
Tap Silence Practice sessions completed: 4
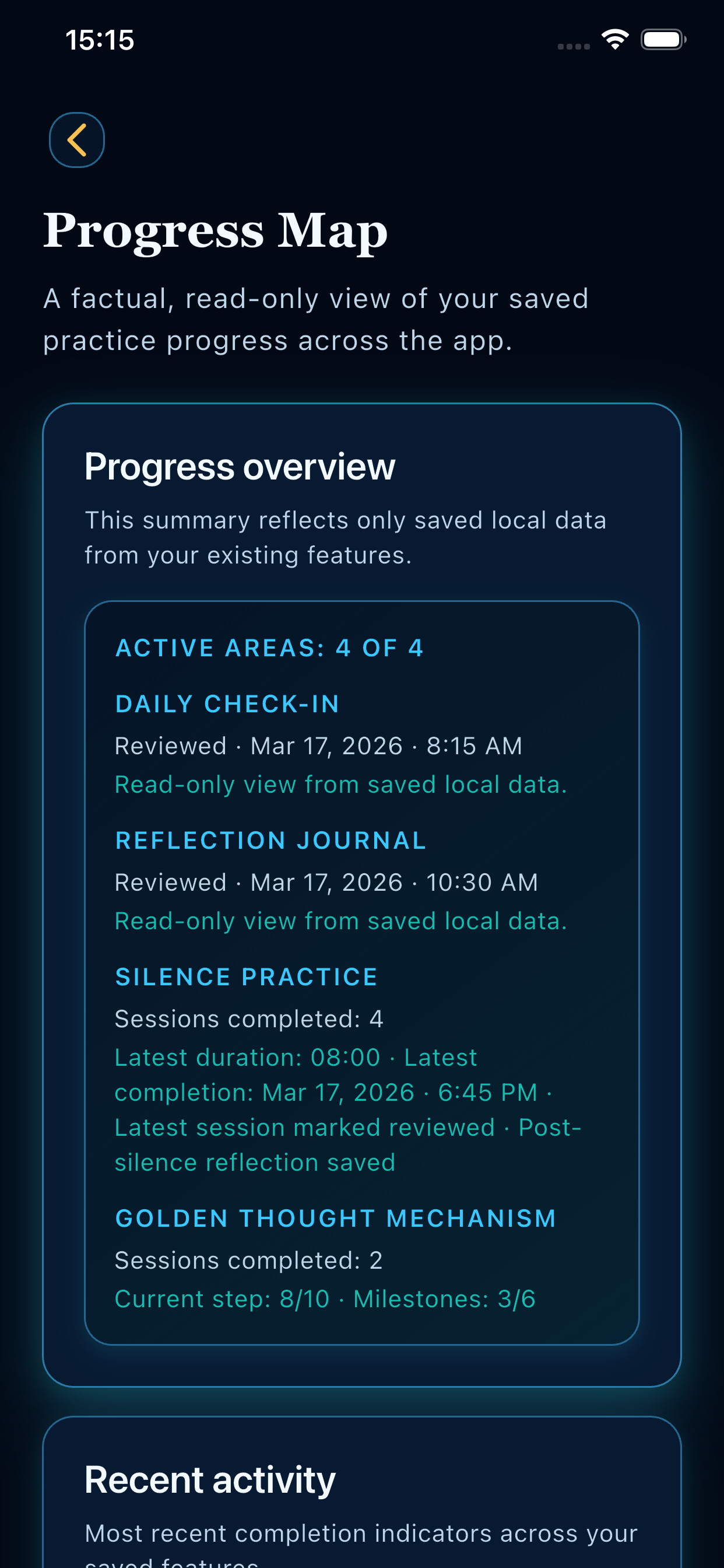point(249,1019)
